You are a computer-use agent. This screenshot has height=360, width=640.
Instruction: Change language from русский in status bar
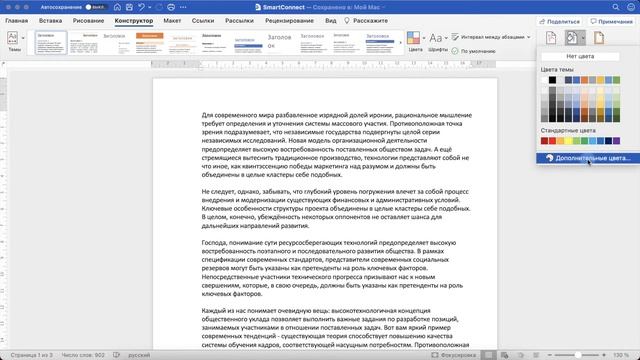[139, 355]
